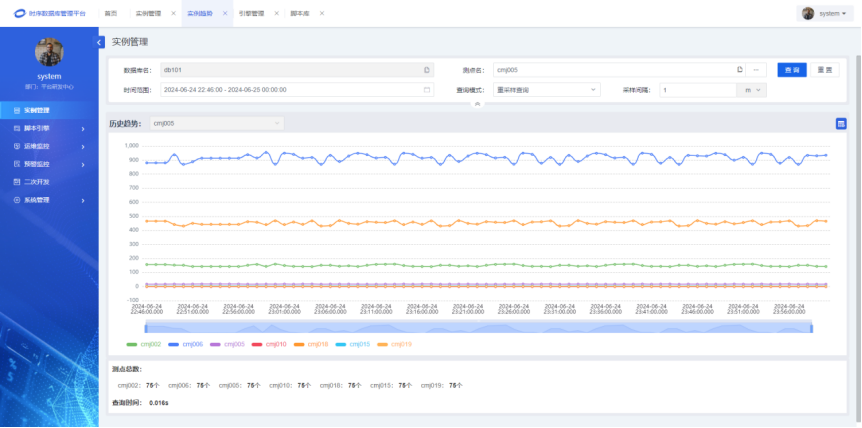862x428 pixels.
Task: Switch to the 引擎管理 tab
Action: point(251,14)
